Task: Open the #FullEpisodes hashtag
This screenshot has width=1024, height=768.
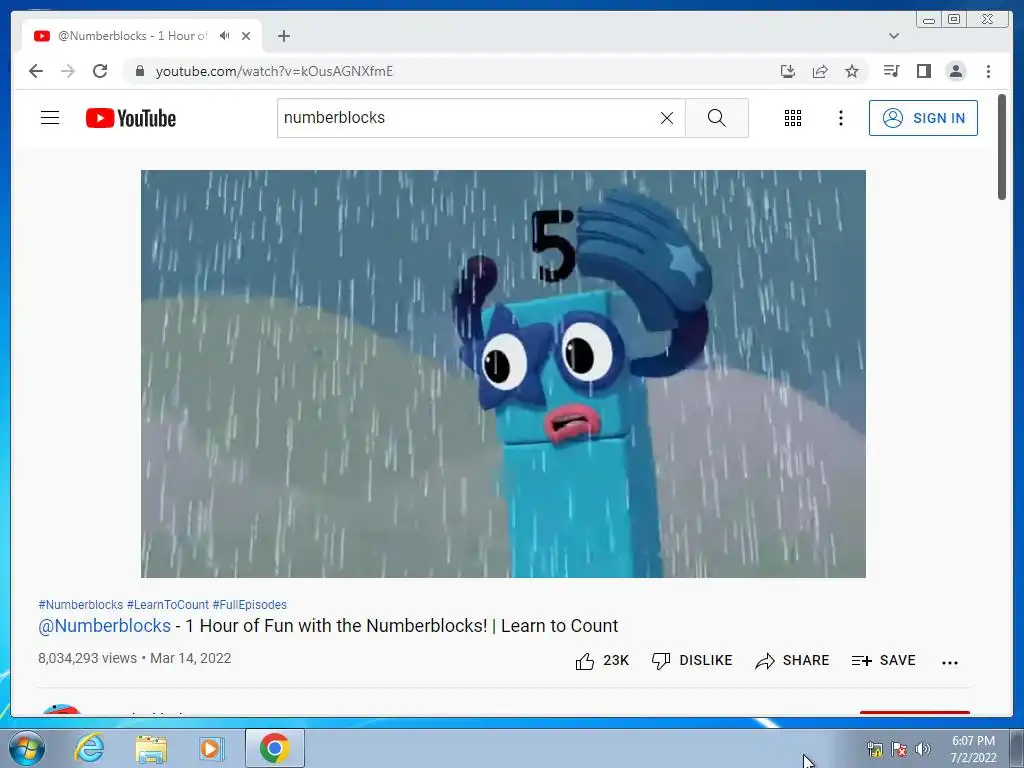Action: click(x=249, y=605)
